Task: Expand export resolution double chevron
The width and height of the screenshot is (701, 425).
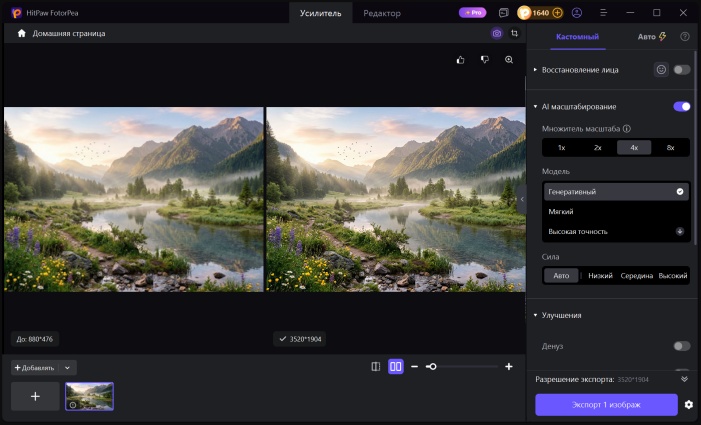Action: tap(684, 379)
